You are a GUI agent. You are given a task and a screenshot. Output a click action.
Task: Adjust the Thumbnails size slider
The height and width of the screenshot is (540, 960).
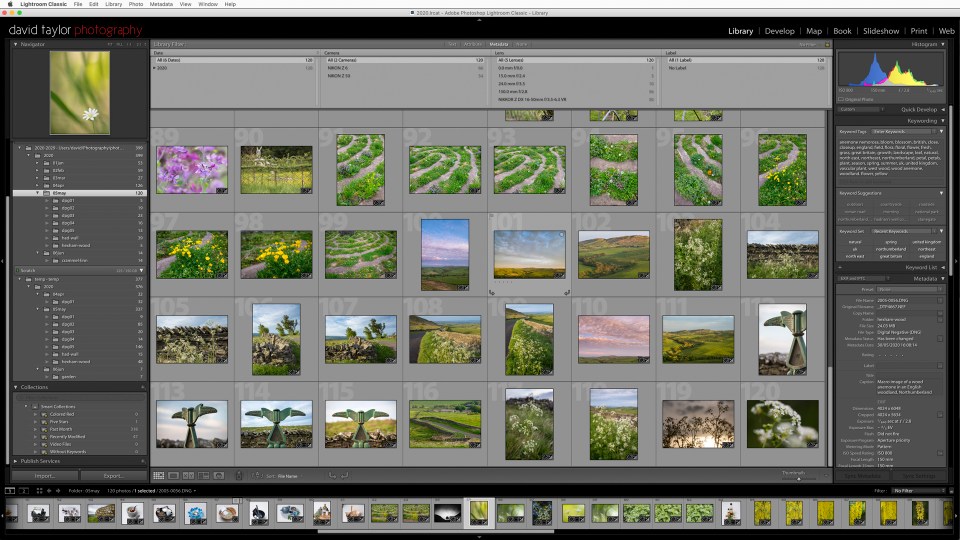pos(798,479)
